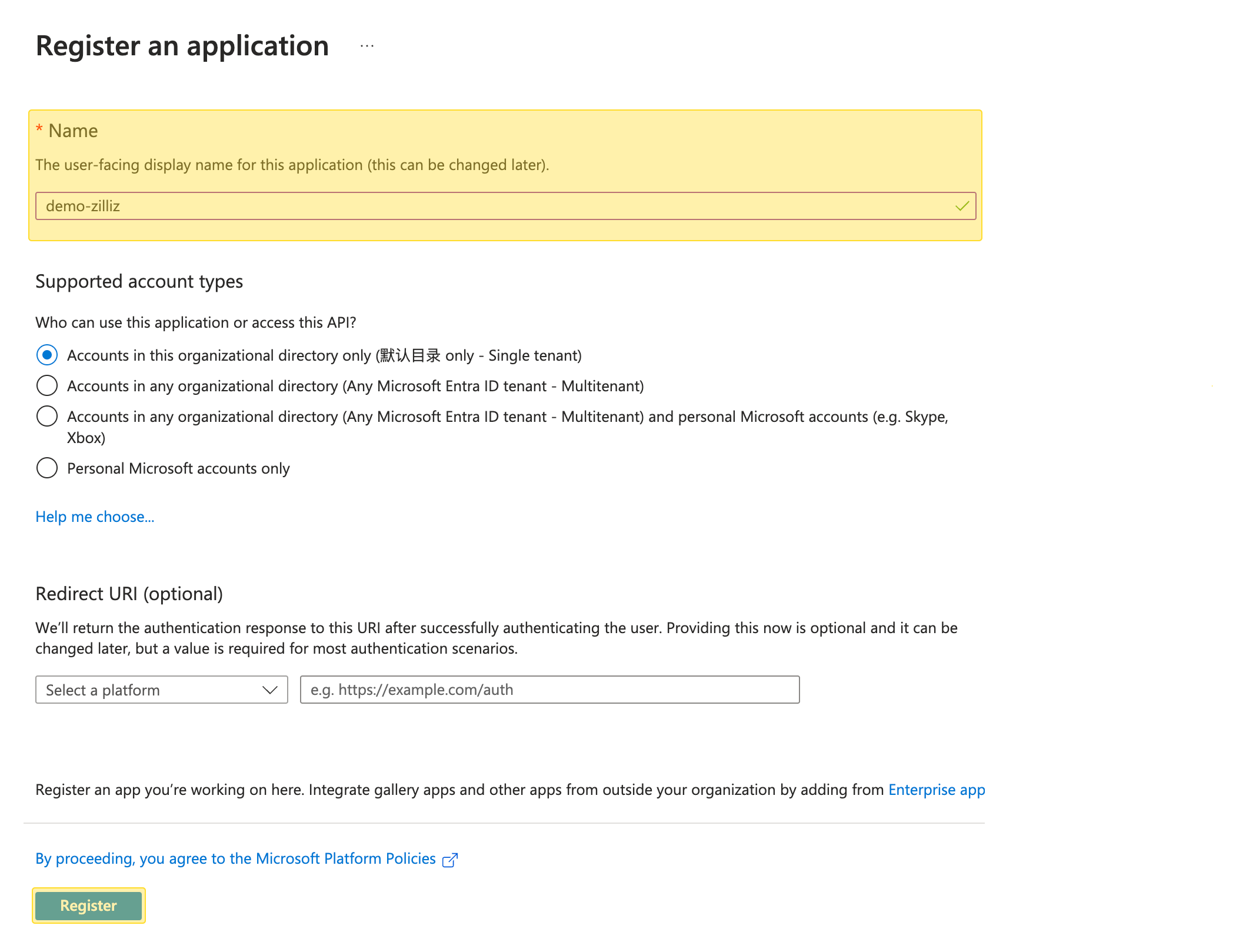The height and width of the screenshot is (952, 1236).
Task: Click the redirect URI text field
Action: tap(549, 690)
